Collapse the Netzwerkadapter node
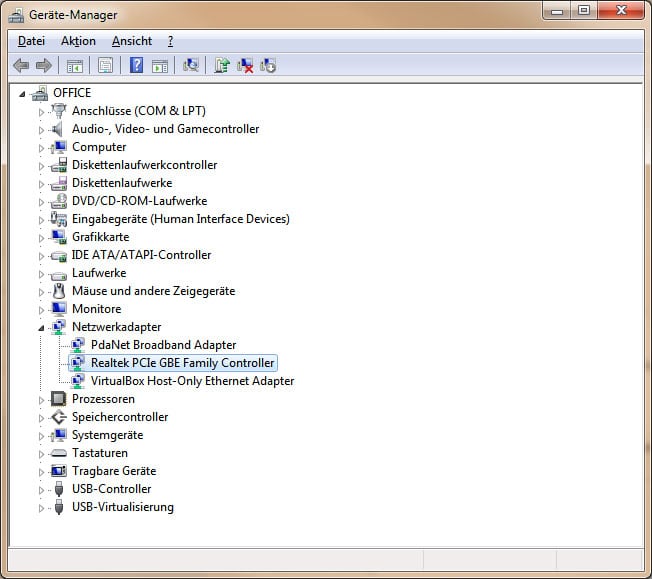652x579 pixels. tap(41, 328)
